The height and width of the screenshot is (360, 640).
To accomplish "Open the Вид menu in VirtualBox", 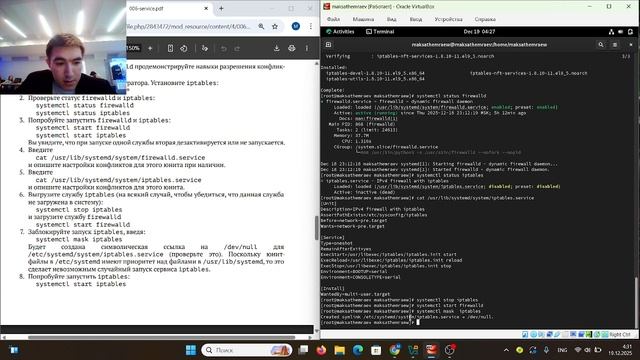I will [391, 19].
